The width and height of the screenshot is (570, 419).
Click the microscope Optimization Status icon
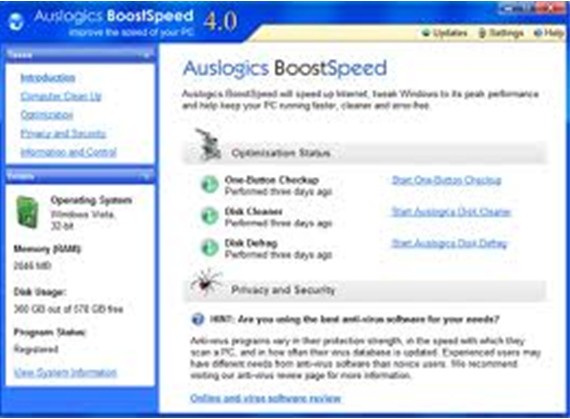(208, 144)
